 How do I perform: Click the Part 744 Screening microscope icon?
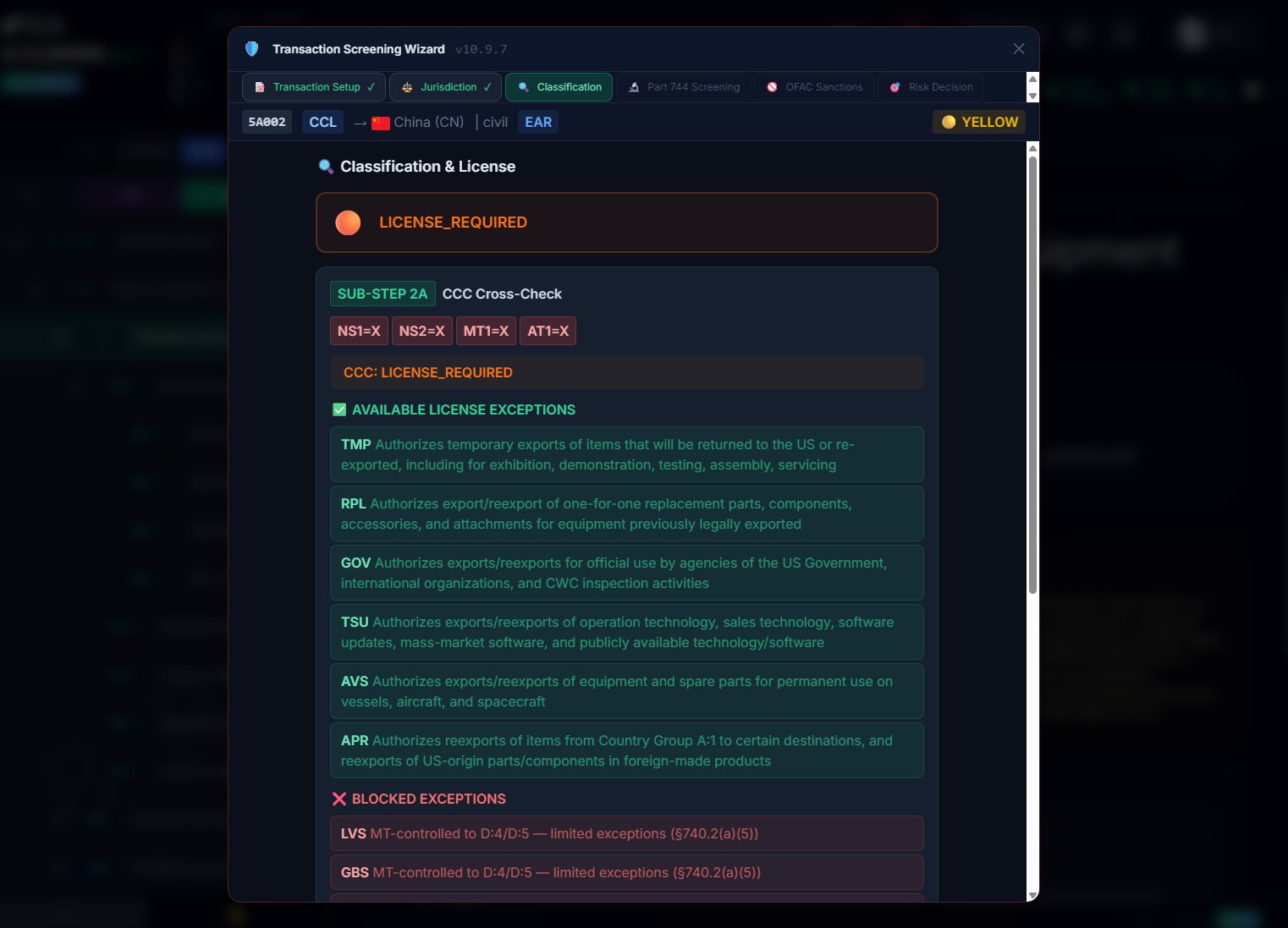tap(634, 87)
